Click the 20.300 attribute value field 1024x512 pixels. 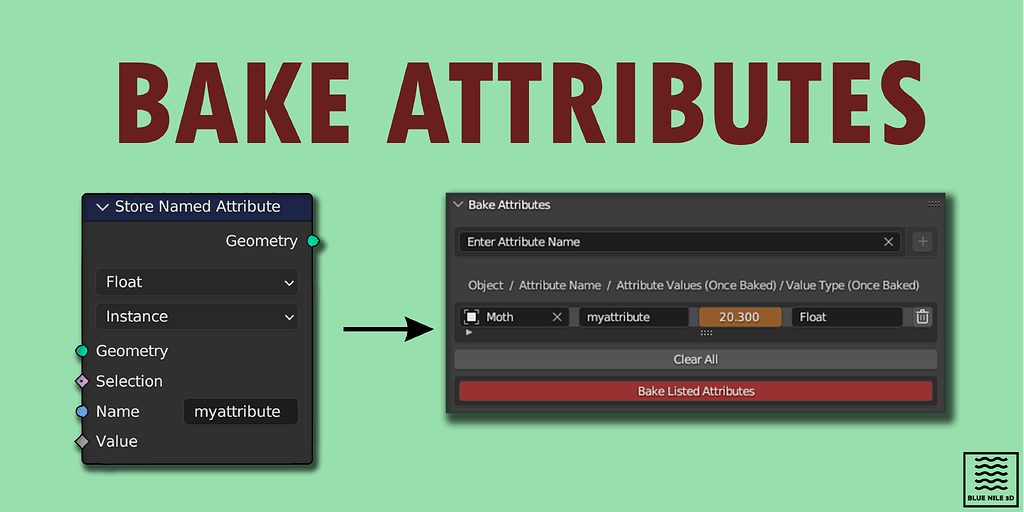(x=740, y=317)
